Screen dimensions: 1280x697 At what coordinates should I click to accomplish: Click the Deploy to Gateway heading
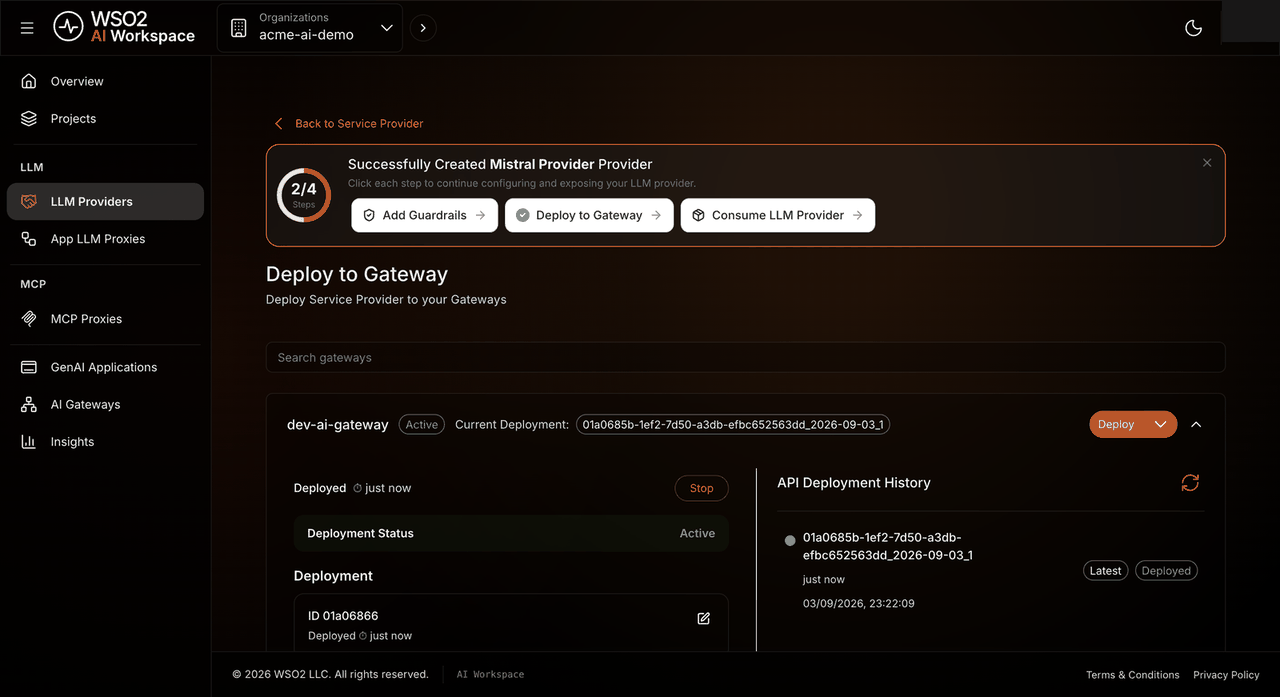(357, 274)
